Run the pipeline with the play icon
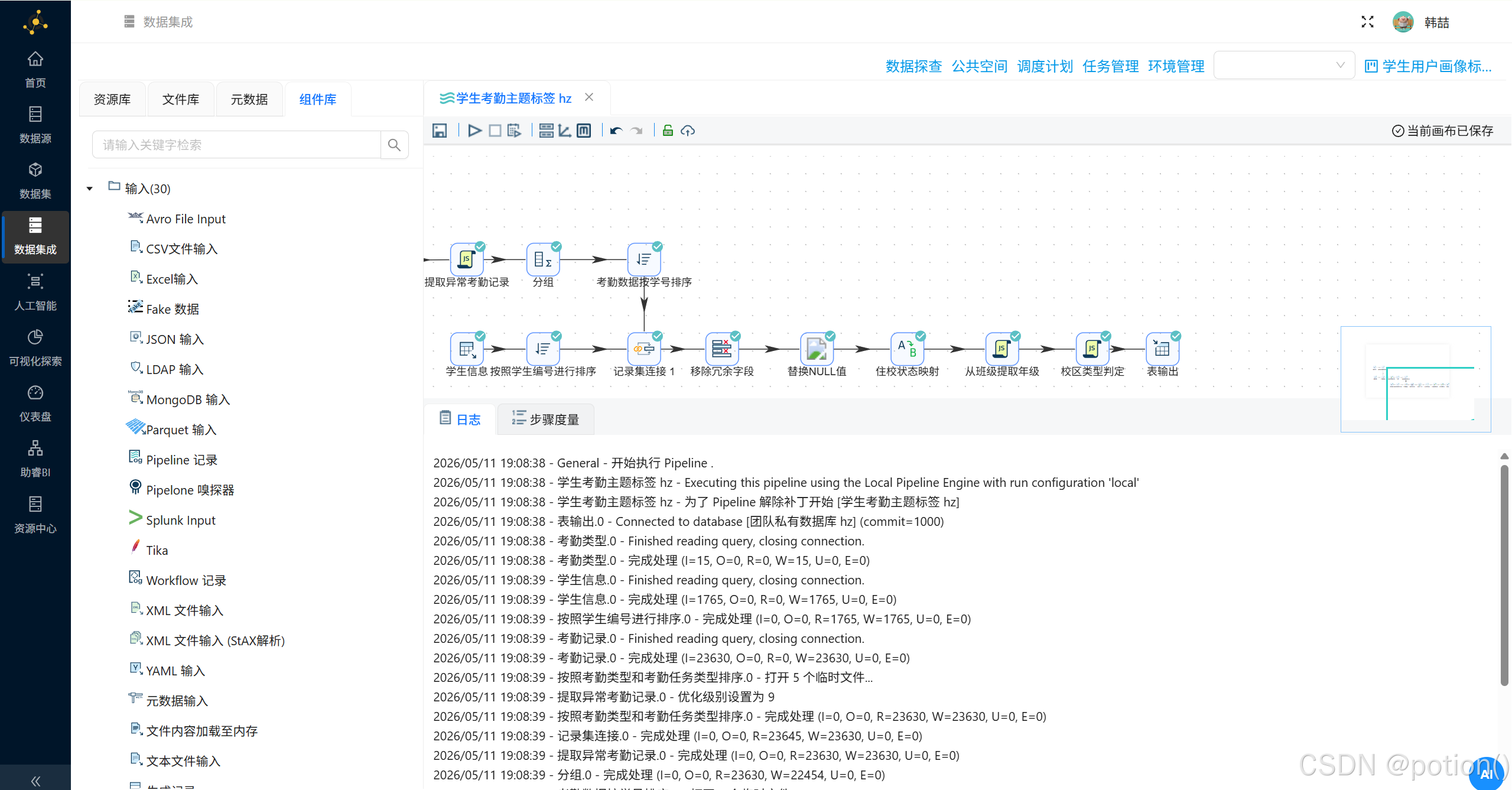The image size is (1512, 790). click(474, 131)
